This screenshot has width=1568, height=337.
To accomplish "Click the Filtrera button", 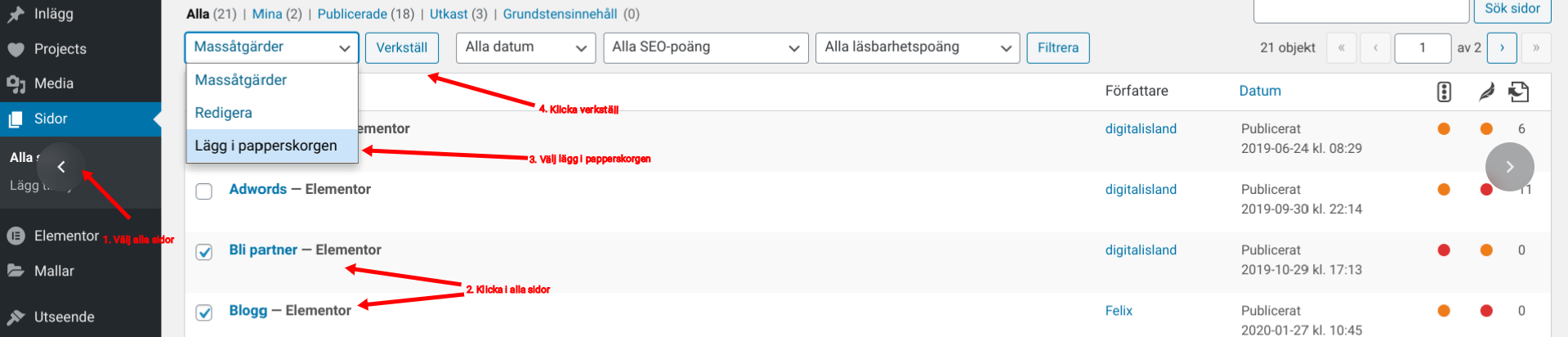I will (x=1057, y=47).
